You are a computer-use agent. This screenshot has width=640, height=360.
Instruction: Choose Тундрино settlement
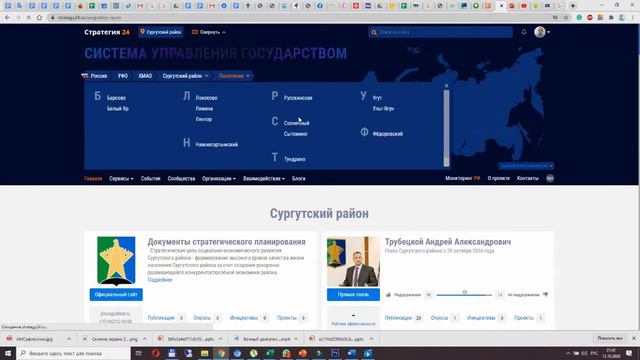click(x=295, y=159)
